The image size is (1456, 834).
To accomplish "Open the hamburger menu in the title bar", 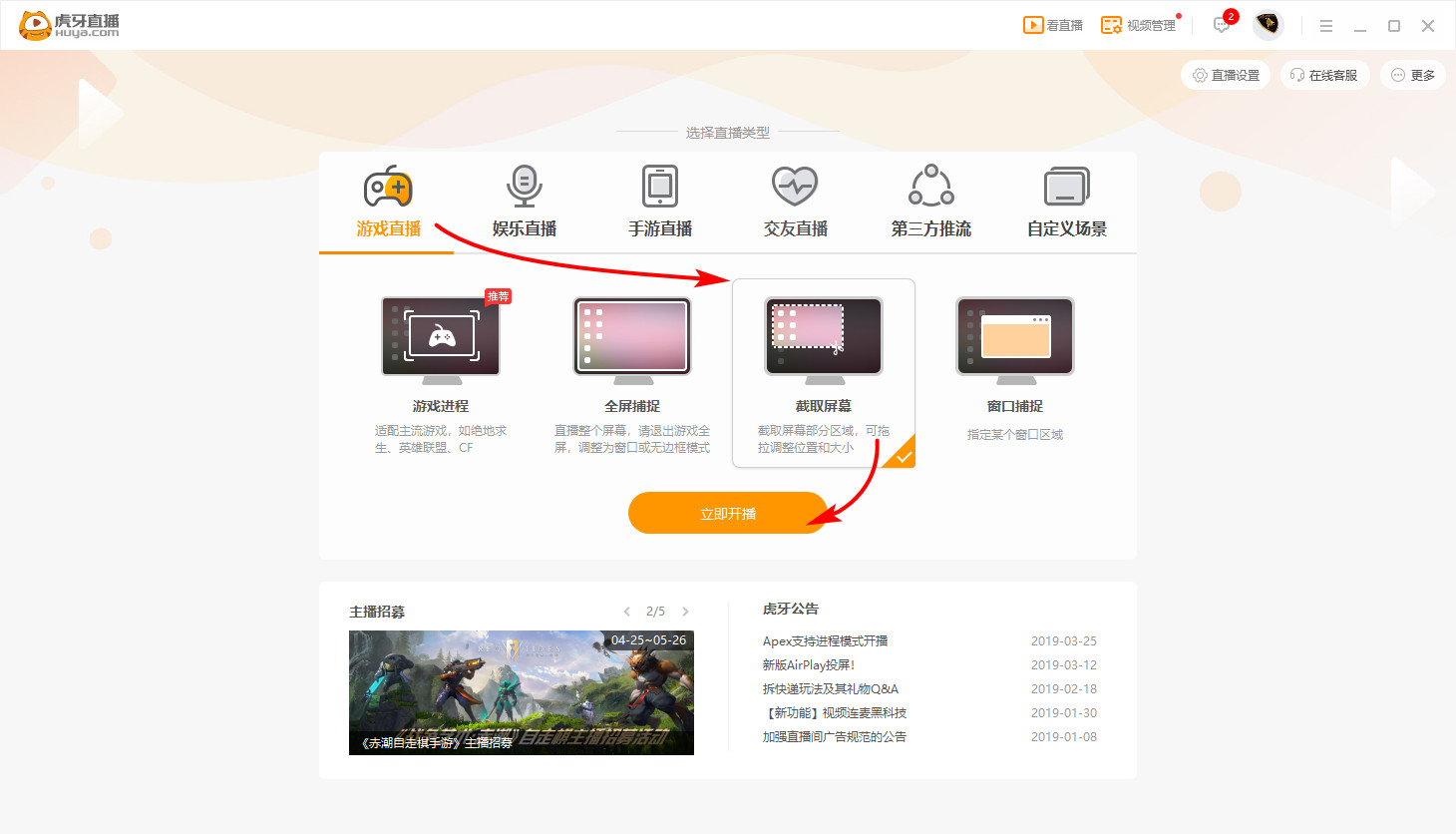I will tap(1326, 25).
